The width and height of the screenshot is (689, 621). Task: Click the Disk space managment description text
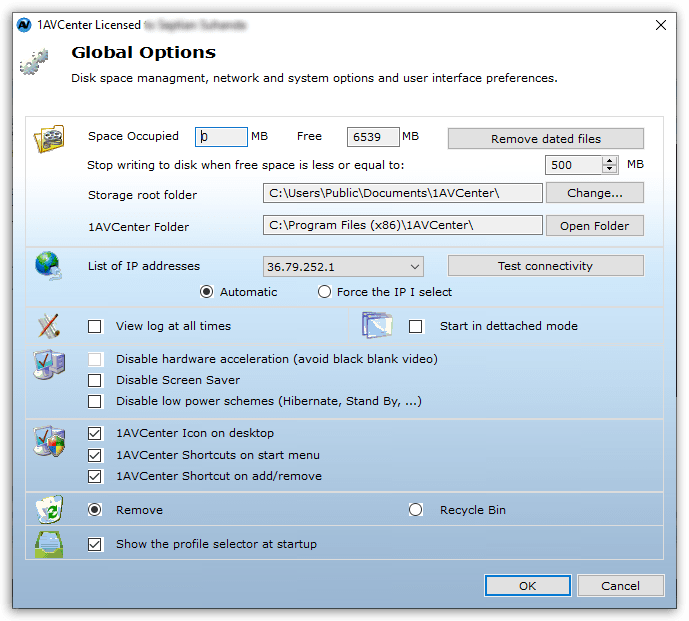coord(314,78)
